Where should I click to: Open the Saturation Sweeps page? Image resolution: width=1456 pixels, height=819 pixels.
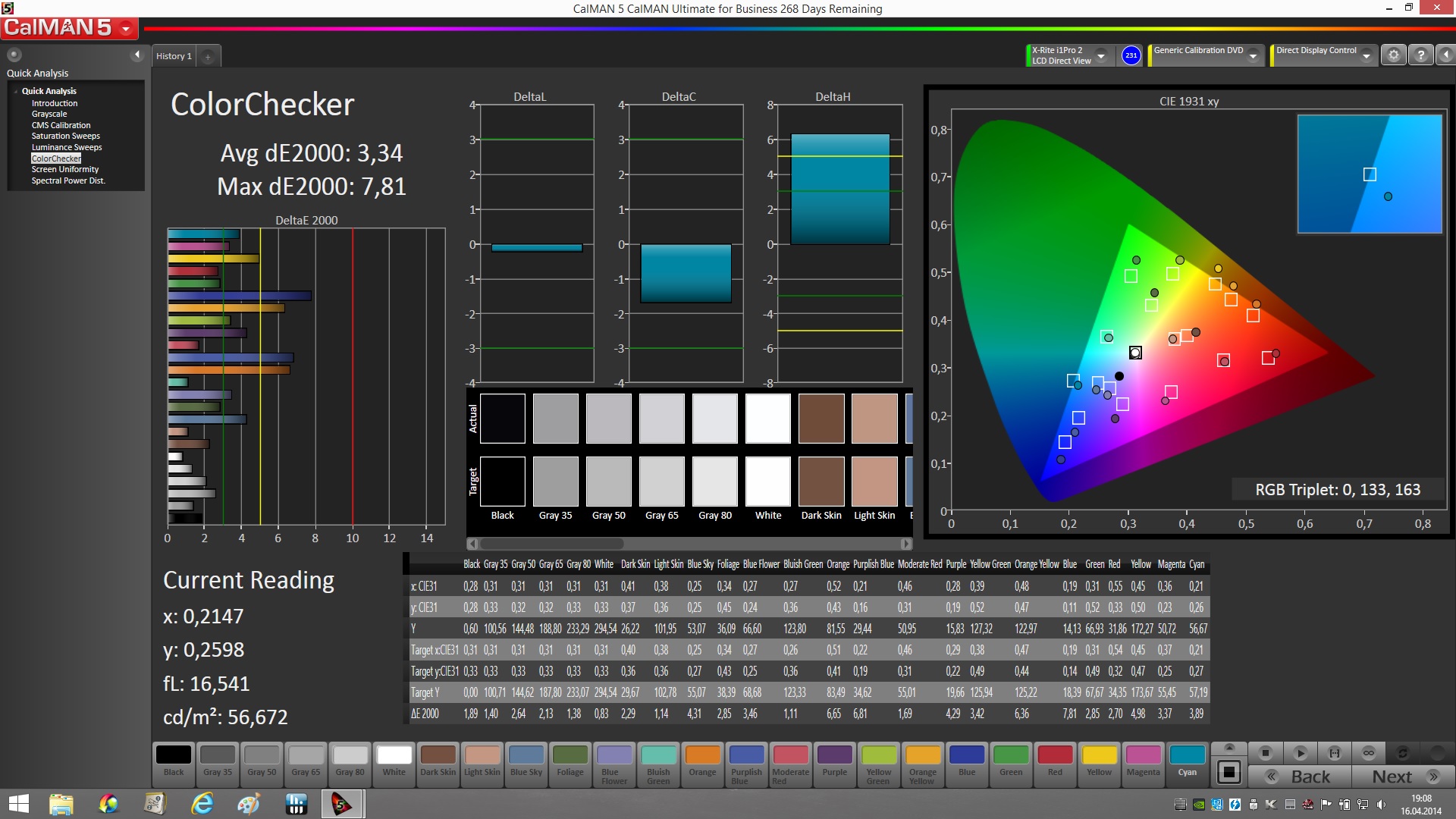click(x=66, y=136)
